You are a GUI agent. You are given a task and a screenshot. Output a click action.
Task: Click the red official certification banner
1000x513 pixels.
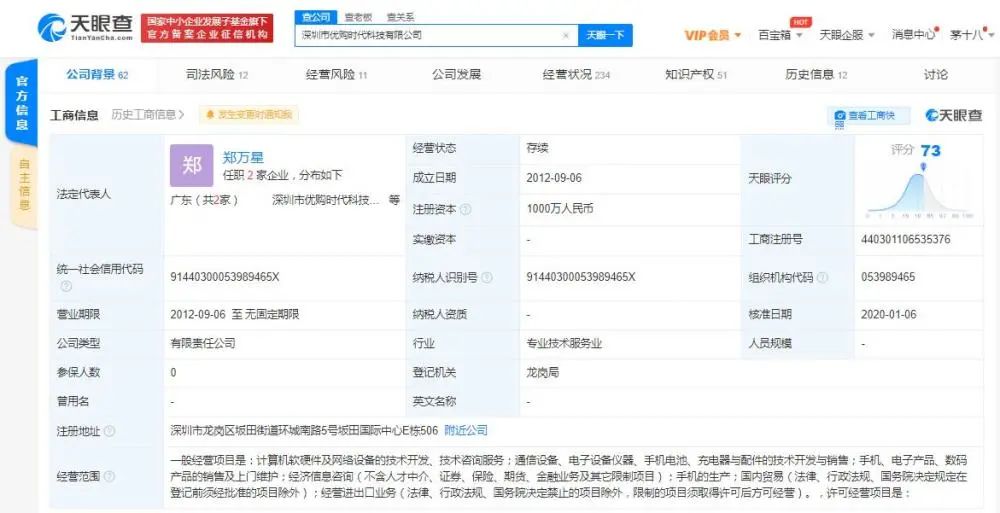coord(207,28)
